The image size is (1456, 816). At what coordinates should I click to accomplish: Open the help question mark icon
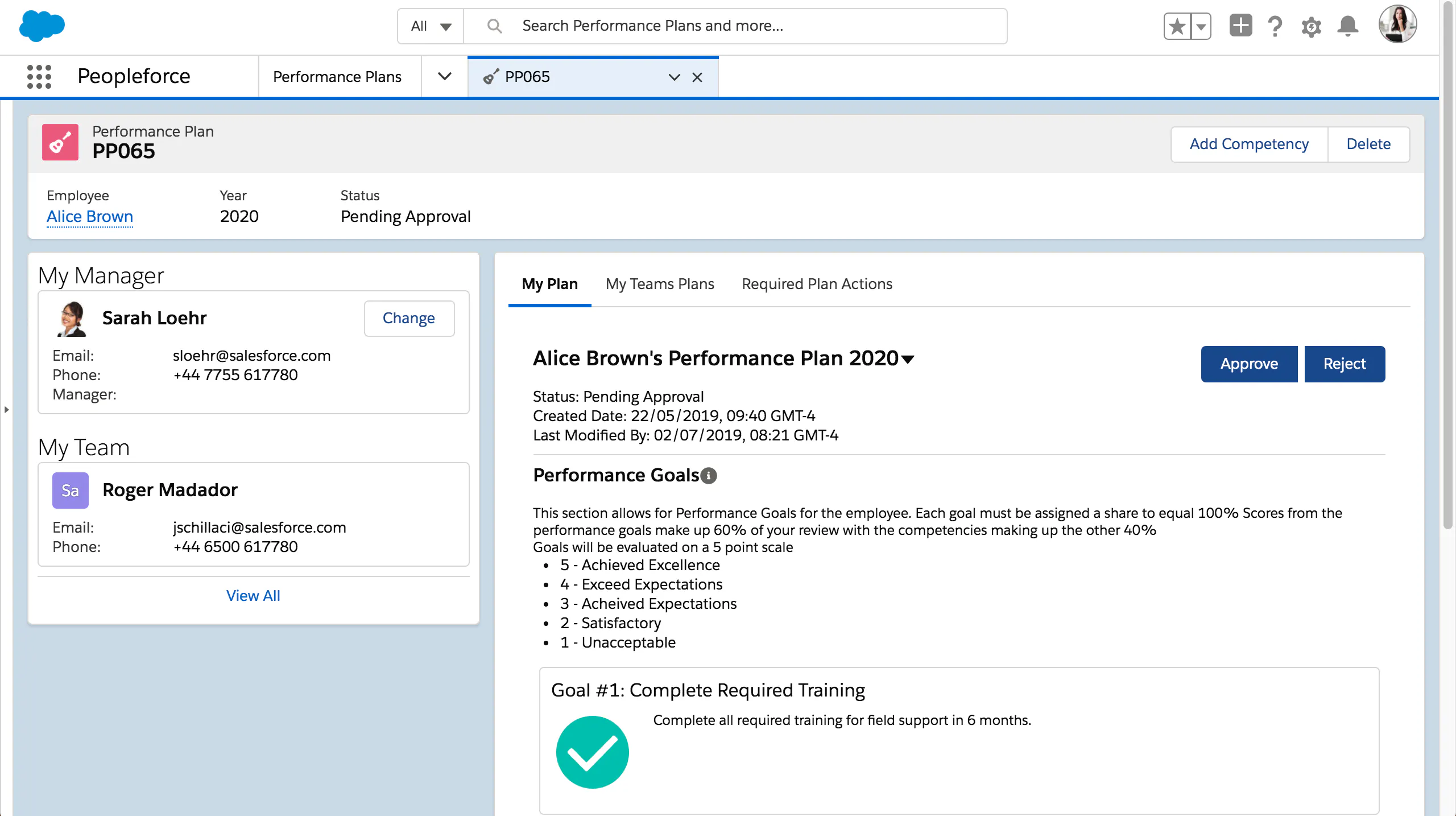click(x=1275, y=26)
